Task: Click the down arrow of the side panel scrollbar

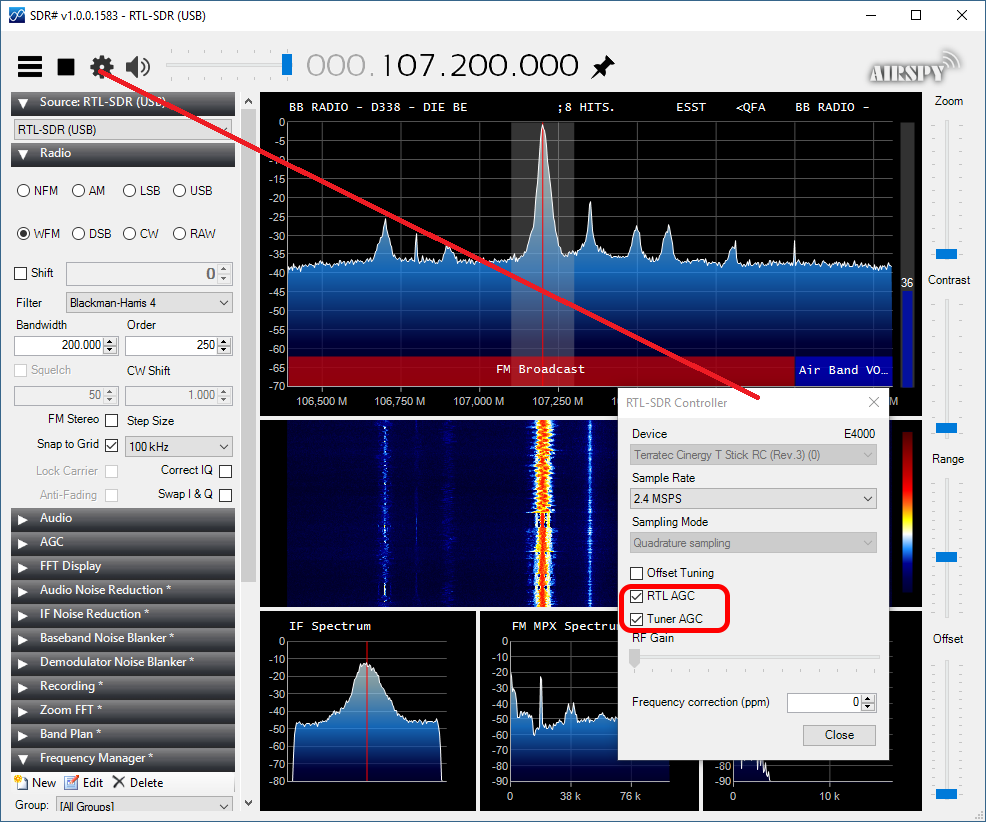Action: [x=248, y=803]
